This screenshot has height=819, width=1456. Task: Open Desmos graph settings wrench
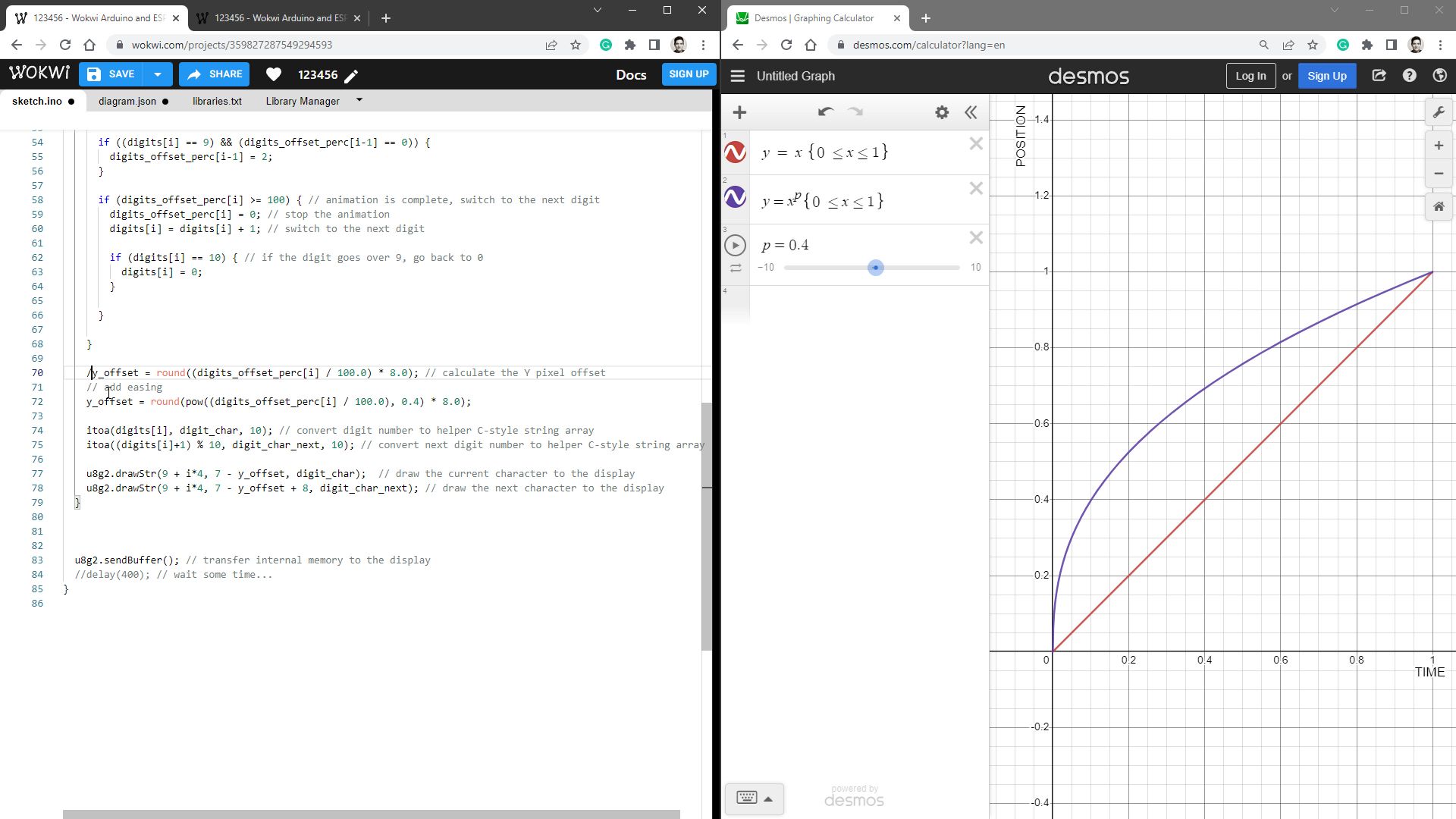coord(1439,113)
